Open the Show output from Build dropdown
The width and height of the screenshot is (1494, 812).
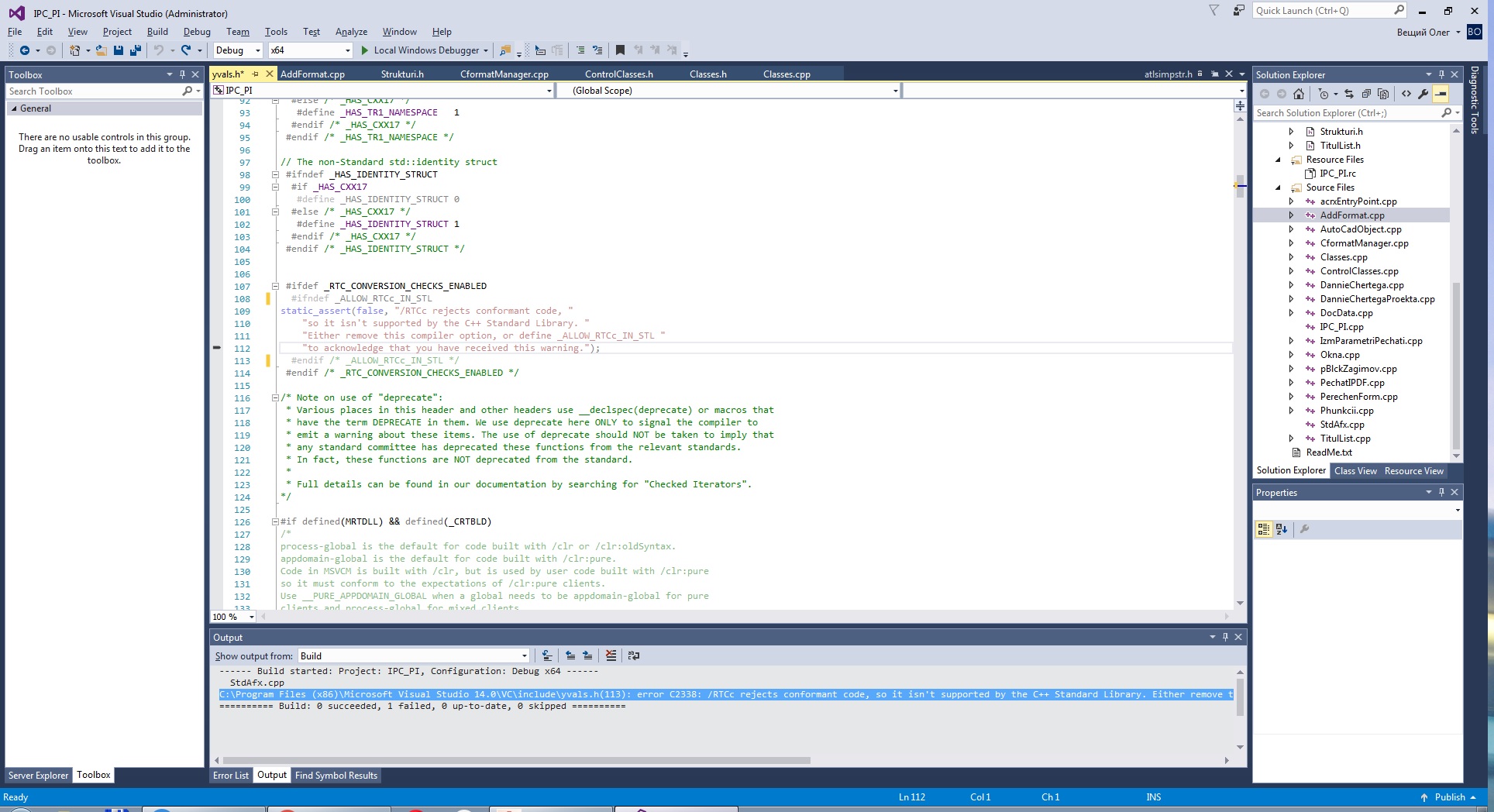(414, 655)
